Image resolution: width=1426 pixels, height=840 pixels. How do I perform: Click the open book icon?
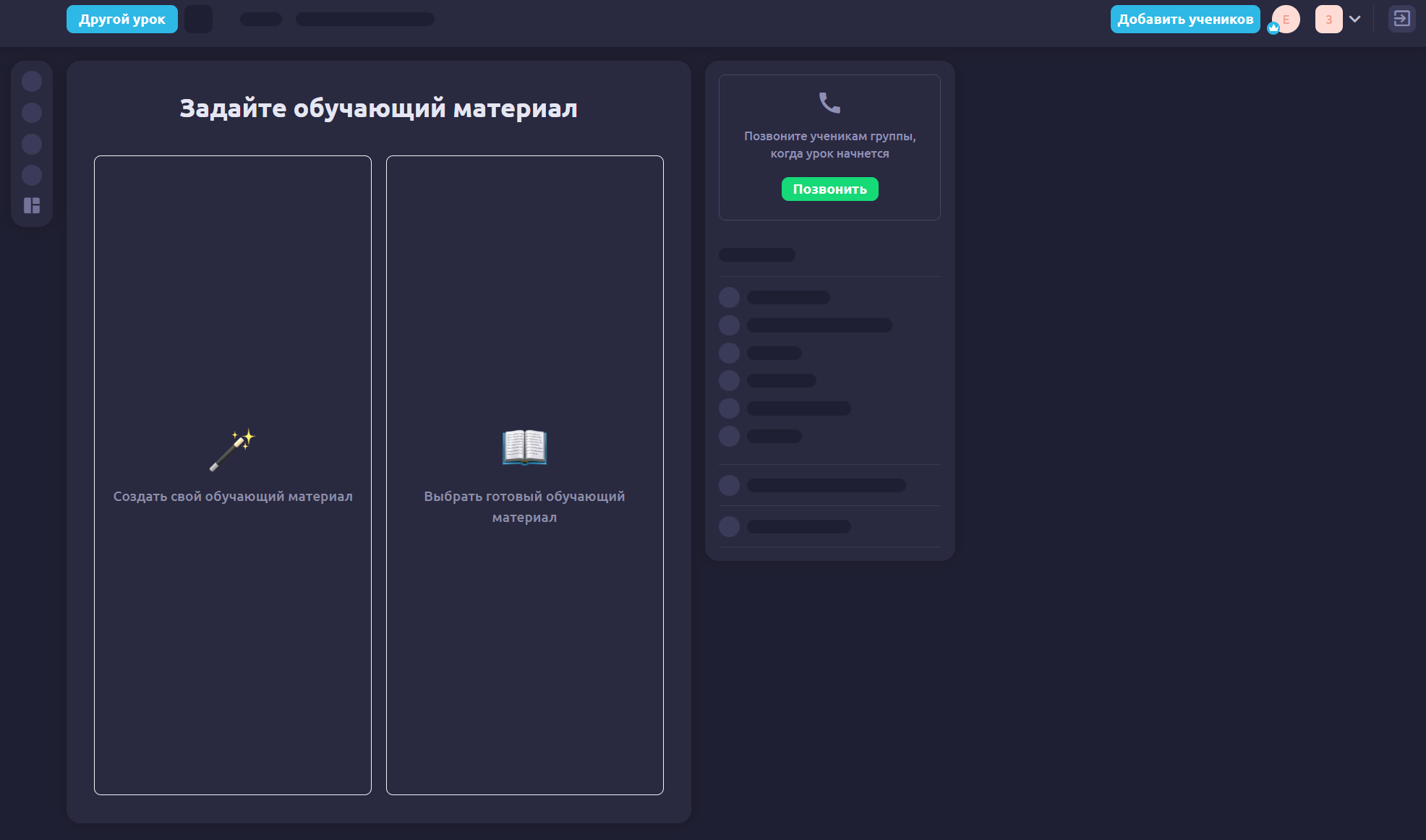(524, 447)
